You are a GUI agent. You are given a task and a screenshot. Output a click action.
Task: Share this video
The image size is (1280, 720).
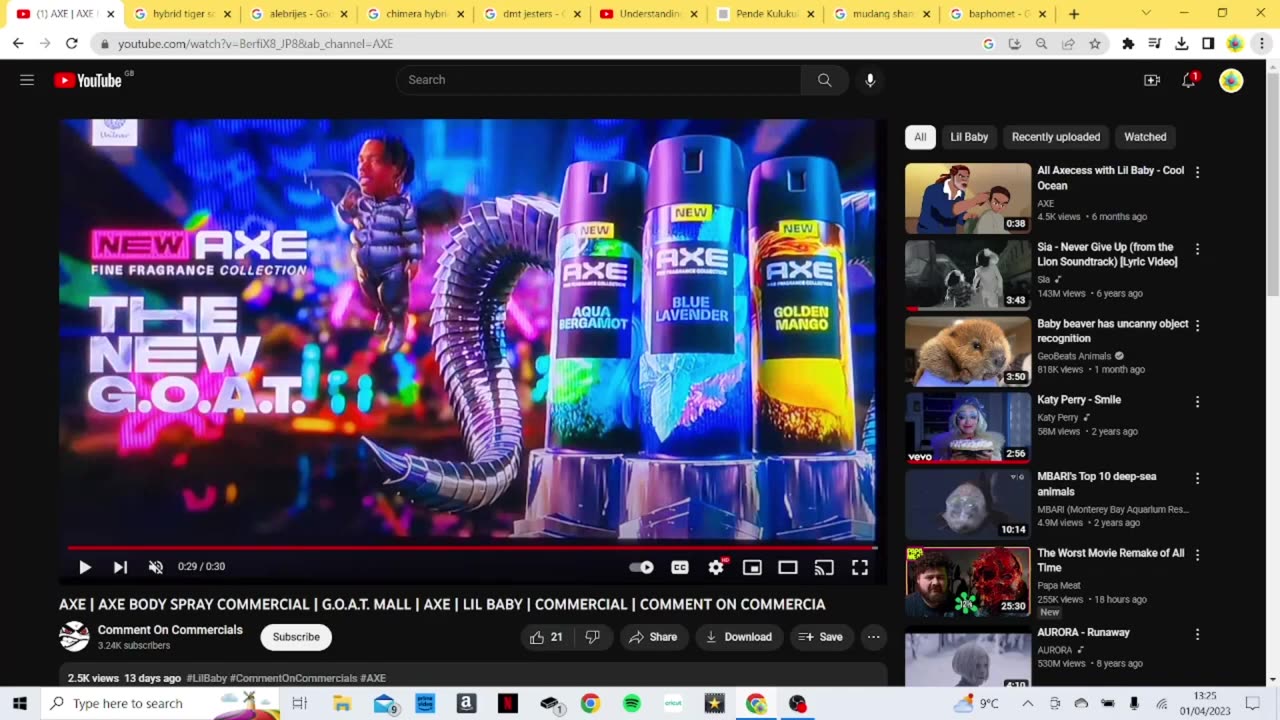(653, 637)
